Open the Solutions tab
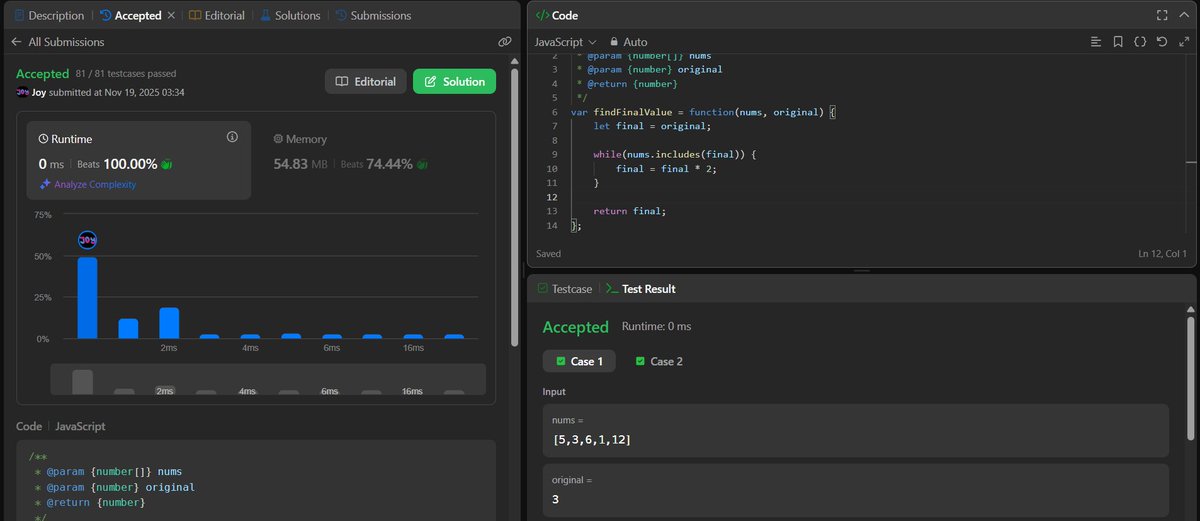This screenshot has height=521, width=1200. pos(289,15)
